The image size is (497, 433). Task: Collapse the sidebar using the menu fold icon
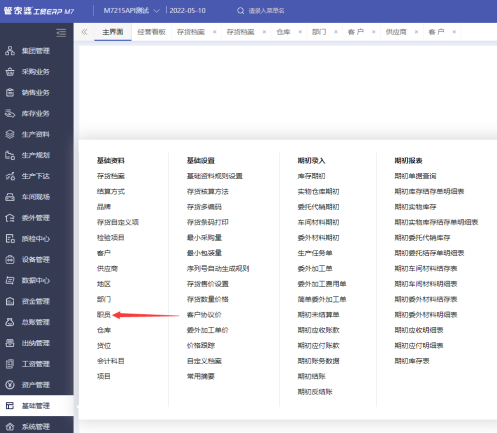pos(61,33)
